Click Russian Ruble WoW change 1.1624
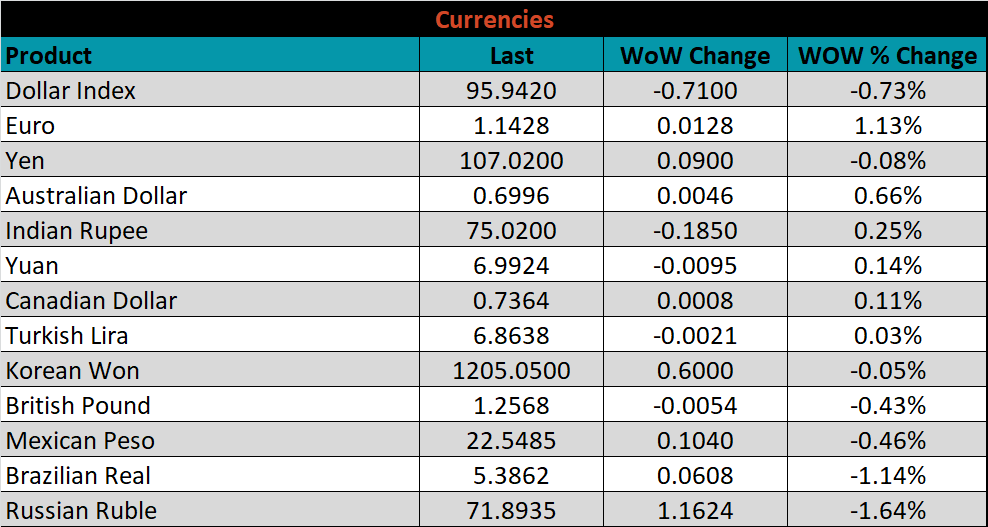The width and height of the screenshot is (988, 527). (695, 511)
